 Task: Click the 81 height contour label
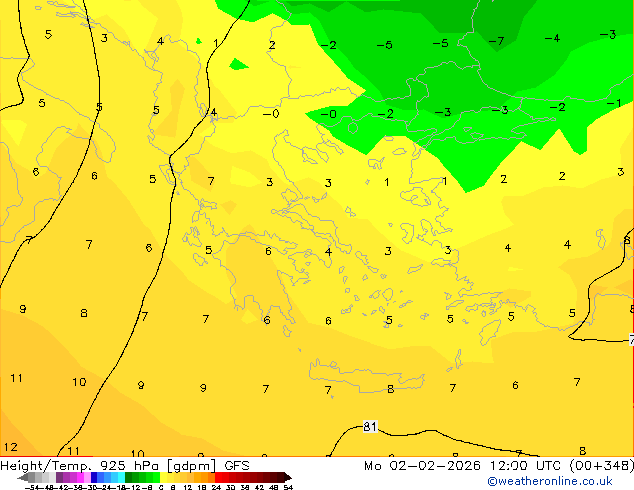[370, 427]
